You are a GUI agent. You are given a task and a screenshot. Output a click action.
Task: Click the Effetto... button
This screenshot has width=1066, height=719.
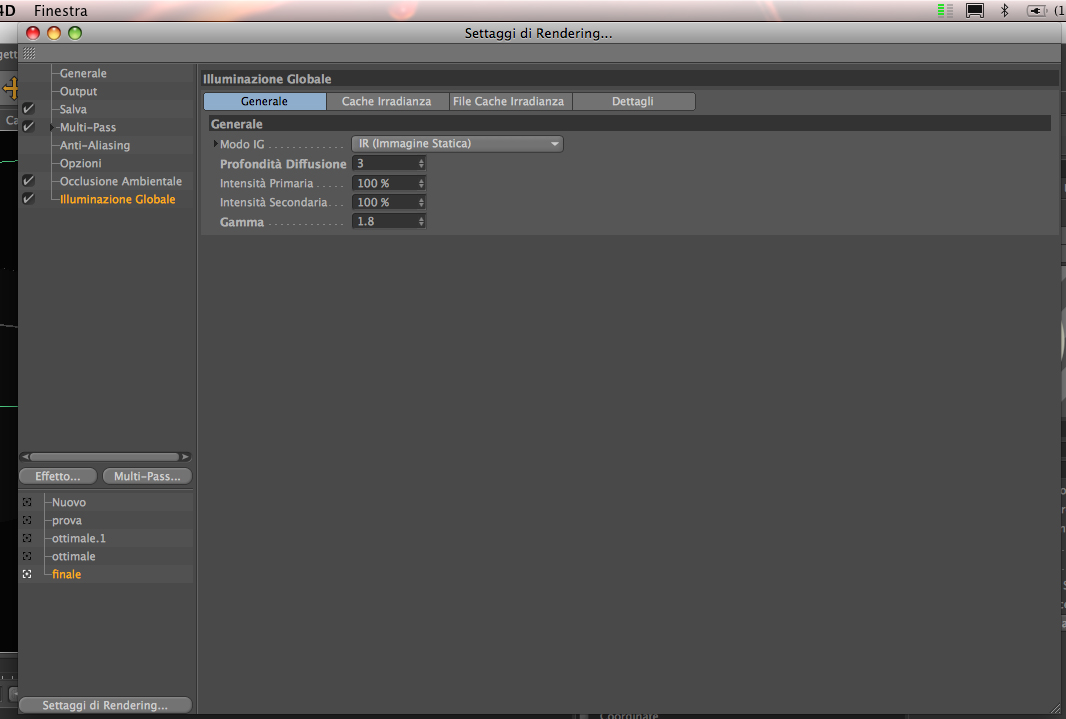click(x=58, y=476)
